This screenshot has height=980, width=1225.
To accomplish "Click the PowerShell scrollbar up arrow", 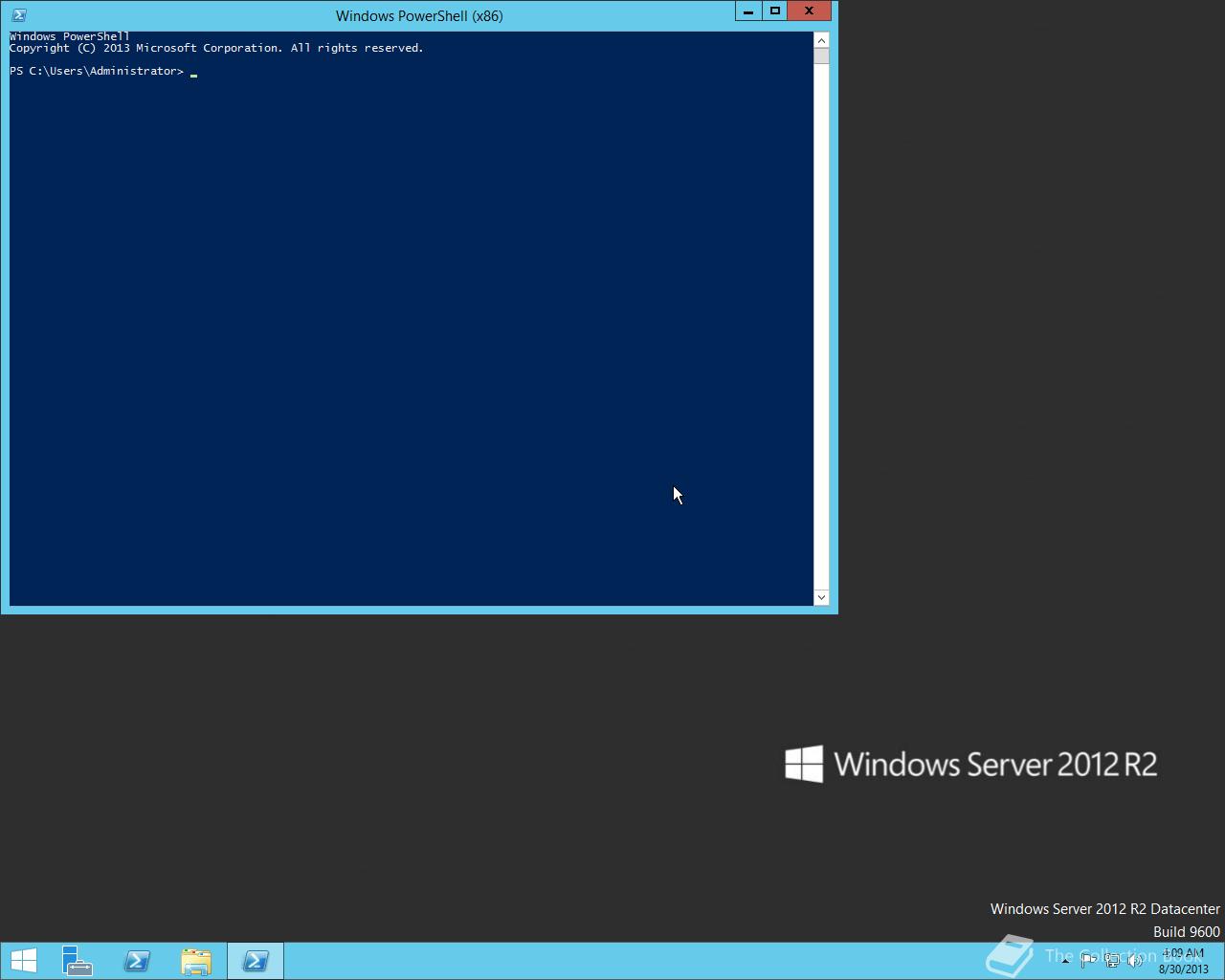I will coord(821,39).
